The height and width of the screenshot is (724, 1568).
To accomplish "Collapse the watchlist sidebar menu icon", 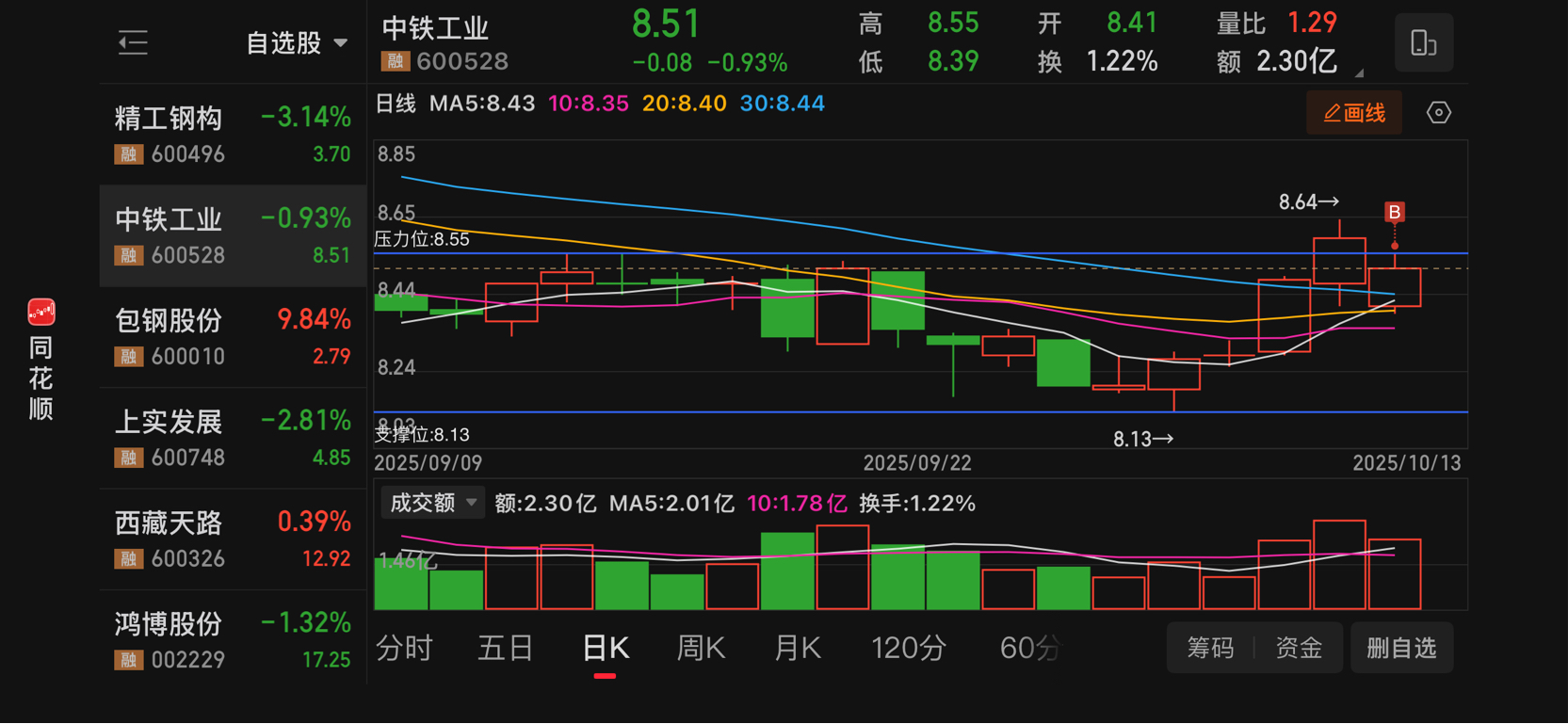I will [x=133, y=42].
